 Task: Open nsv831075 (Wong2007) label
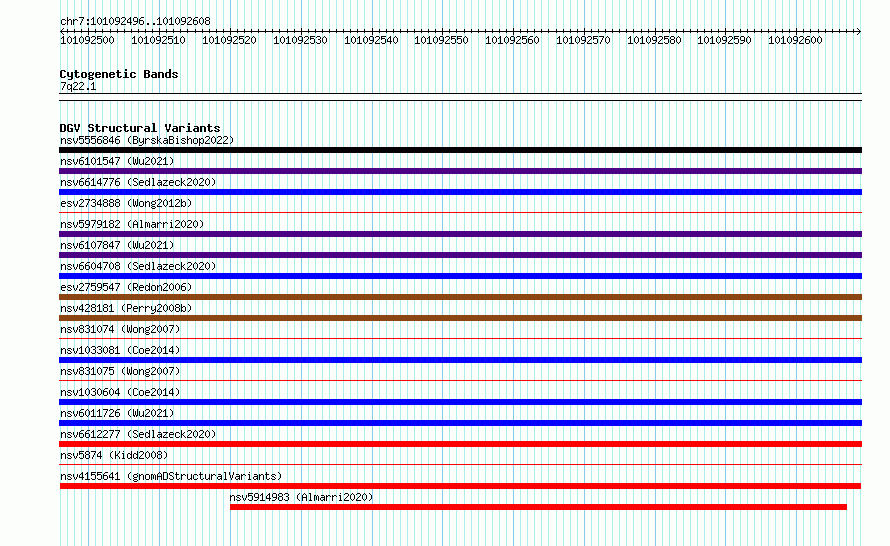click(120, 371)
